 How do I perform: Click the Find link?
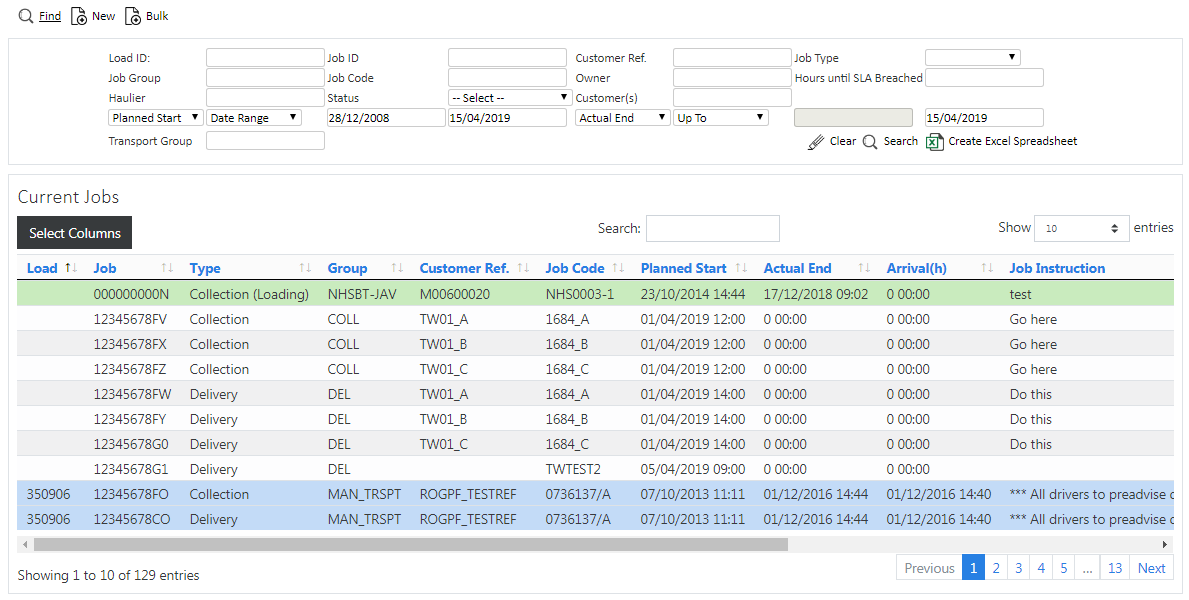point(50,16)
